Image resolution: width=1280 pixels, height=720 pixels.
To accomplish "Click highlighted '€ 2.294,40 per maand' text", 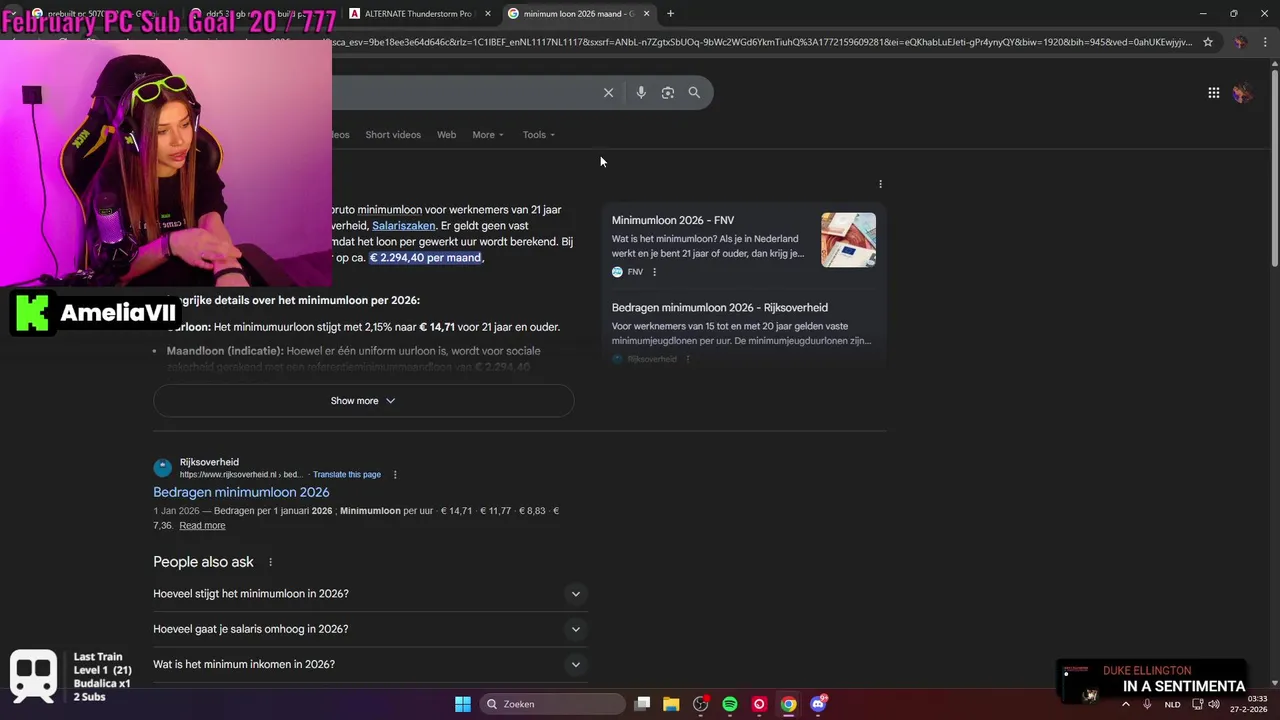I will [x=426, y=258].
